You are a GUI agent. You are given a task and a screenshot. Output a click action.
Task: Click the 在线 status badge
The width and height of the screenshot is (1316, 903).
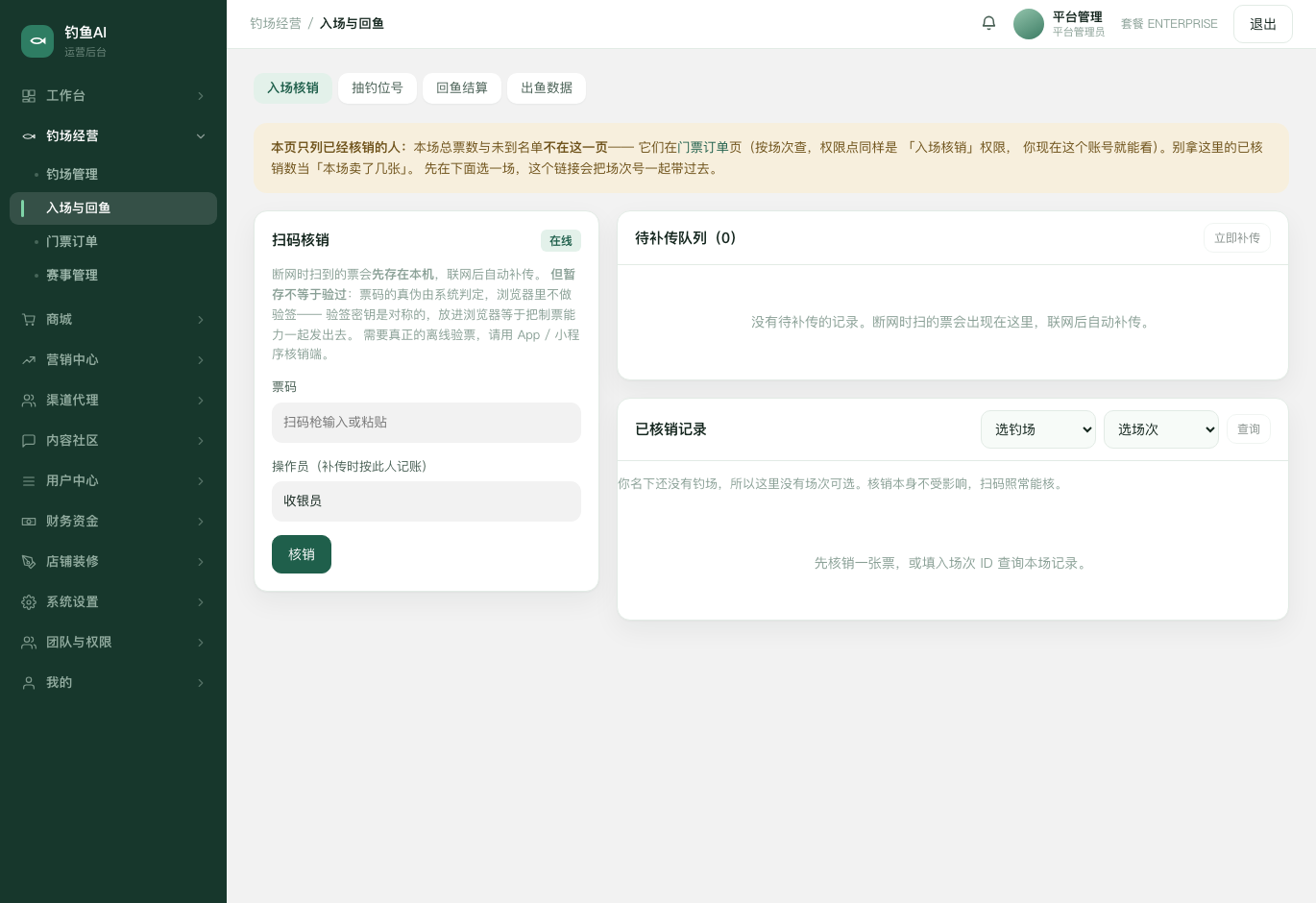(x=561, y=241)
